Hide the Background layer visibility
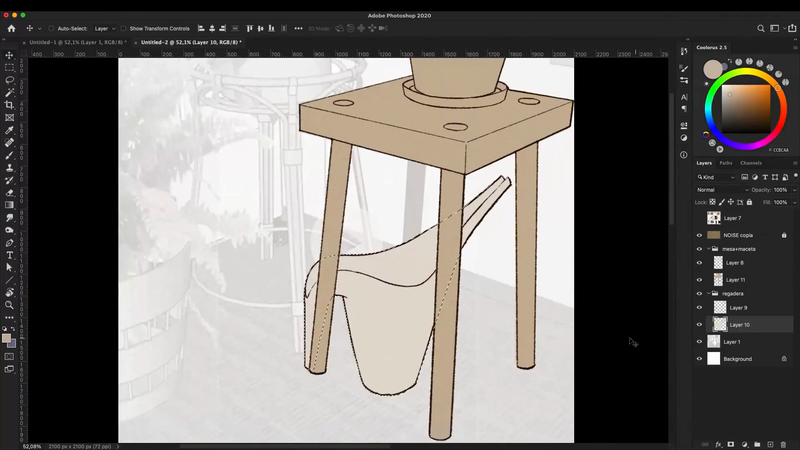Image resolution: width=800 pixels, height=450 pixels. pos(699,359)
